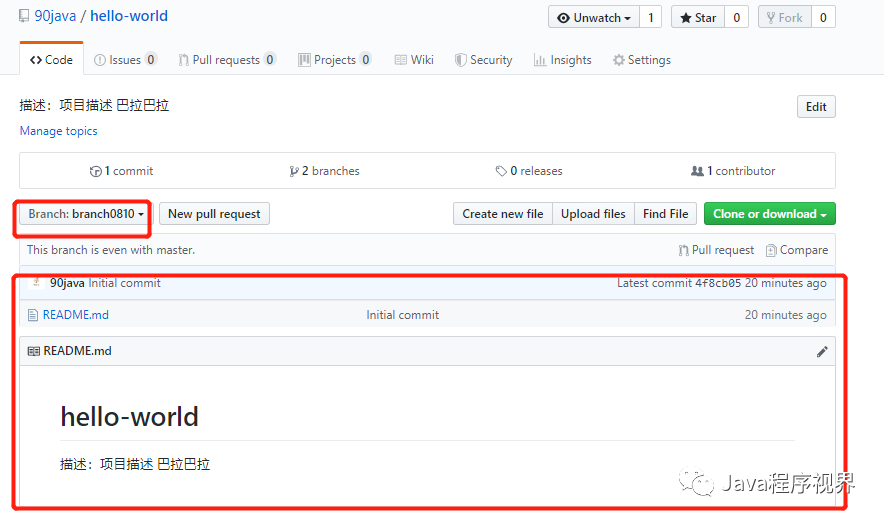This screenshot has width=884, height=522.
Task: Open the 0 releases page
Action: pyautogui.click(x=529, y=171)
